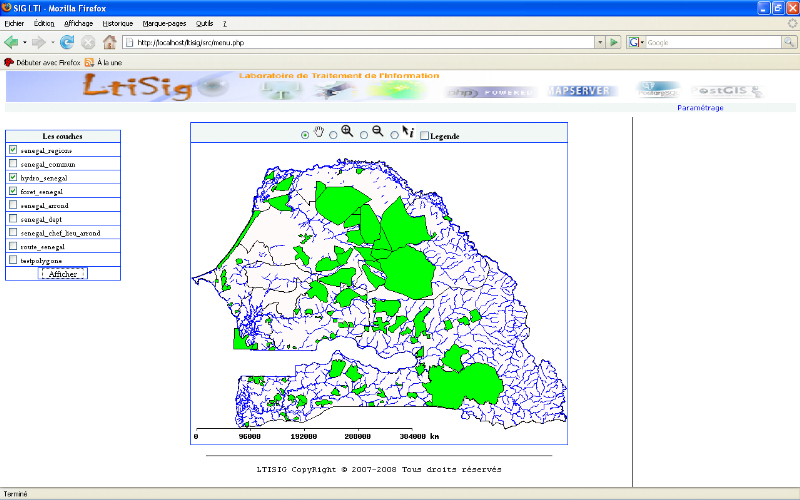Click the green Go arrow in address bar

click(x=613, y=42)
